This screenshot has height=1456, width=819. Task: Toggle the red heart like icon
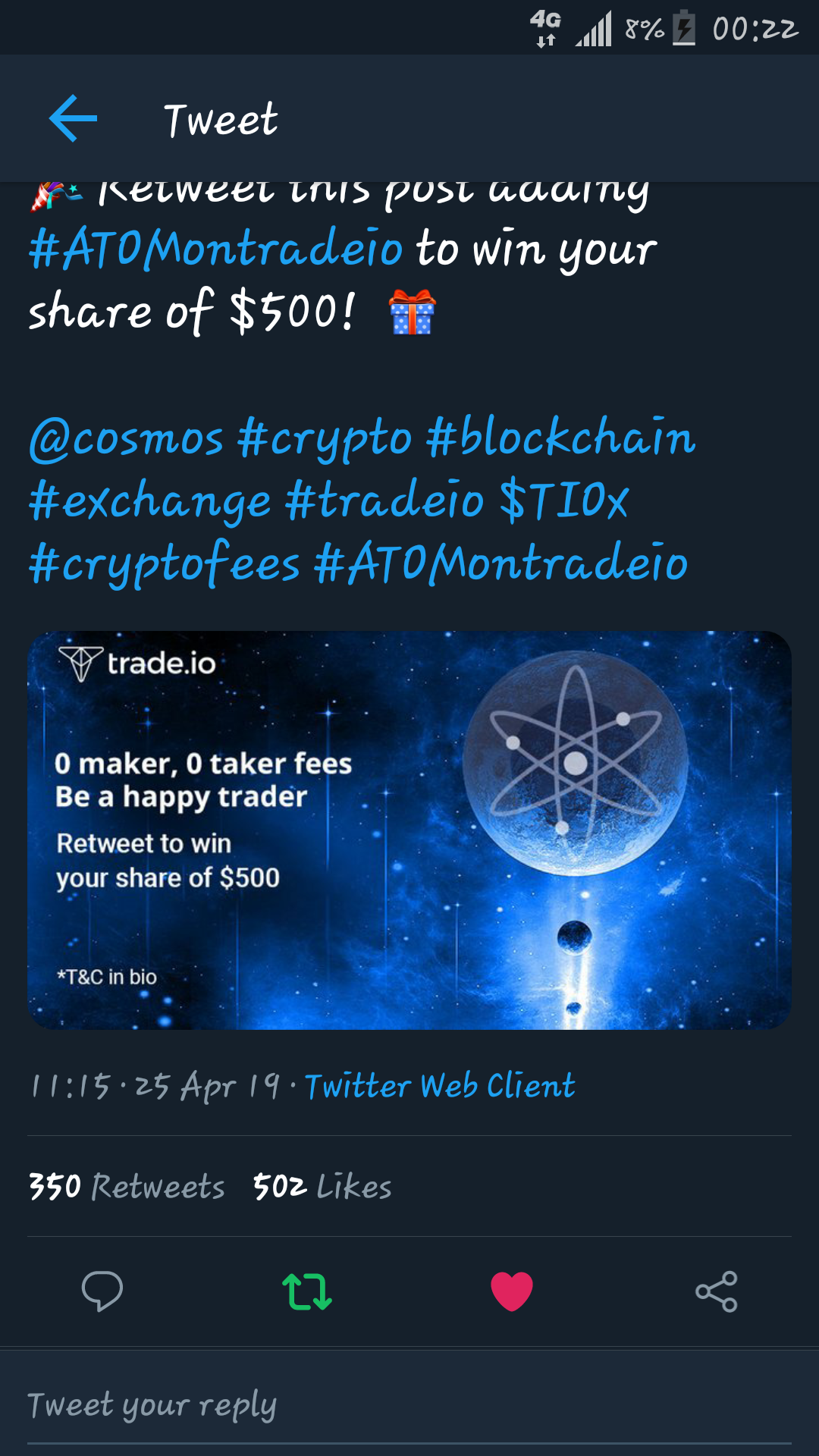point(512,1291)
